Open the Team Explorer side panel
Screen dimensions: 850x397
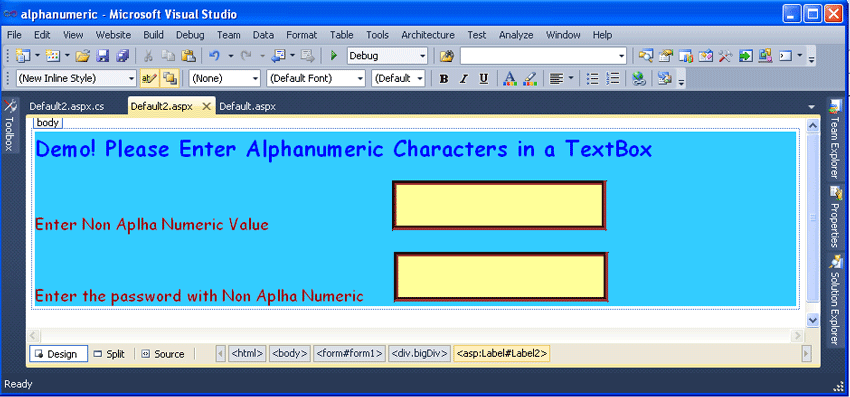(835, 140)
